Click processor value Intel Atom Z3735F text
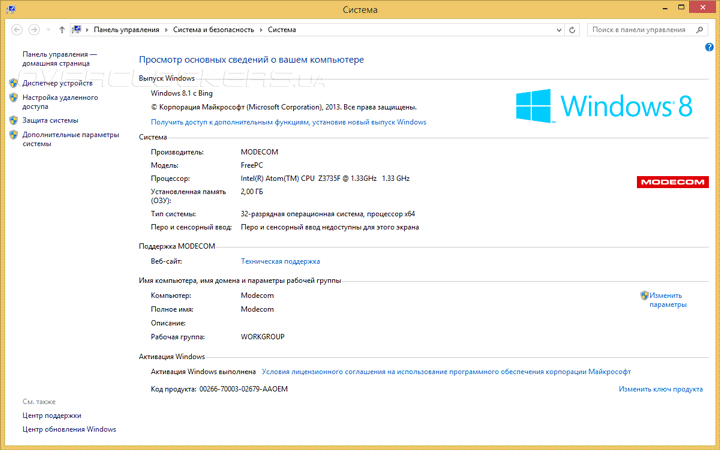This screenshot has height=450, width=720. 325,179
